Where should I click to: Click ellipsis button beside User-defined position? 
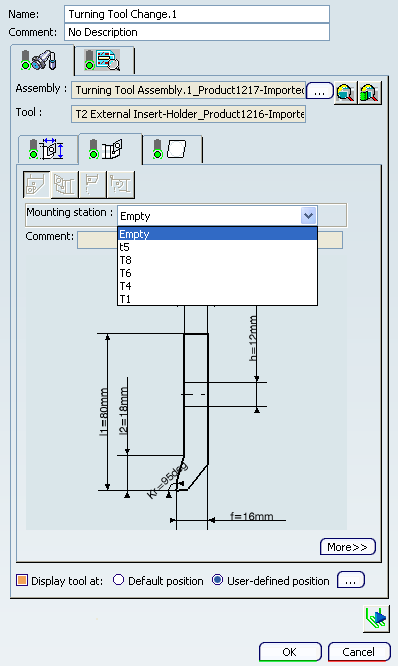(350, 580)
